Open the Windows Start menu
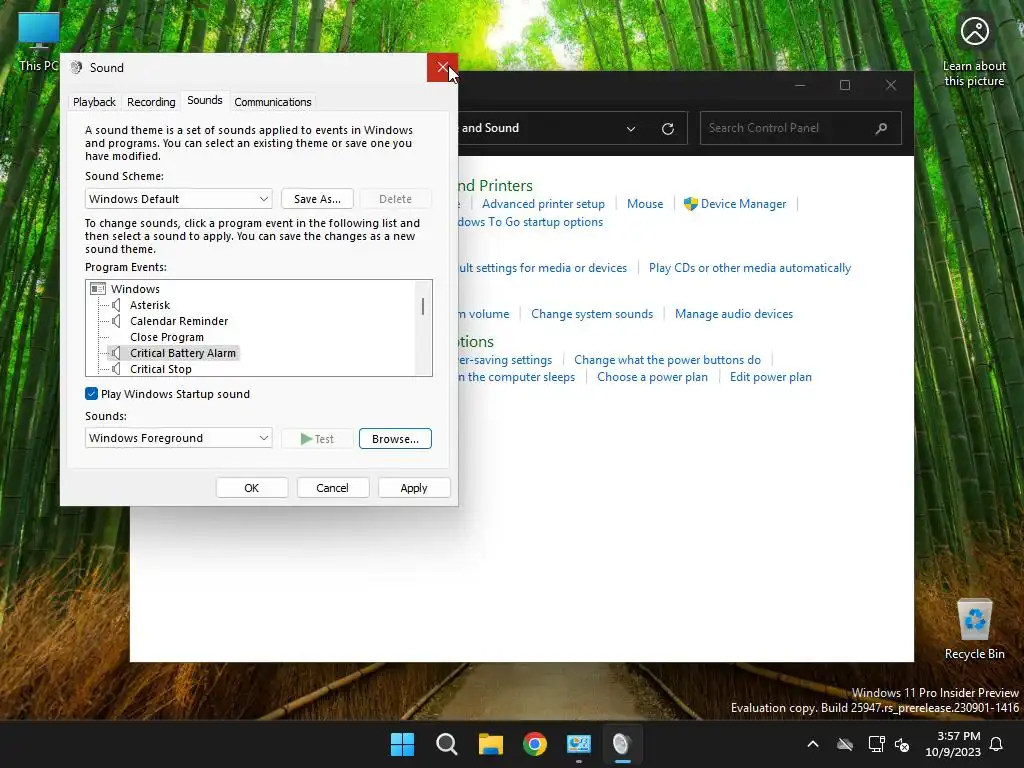Image resolution: width=1024 pixels, height=768 pixels. point(402,744)
